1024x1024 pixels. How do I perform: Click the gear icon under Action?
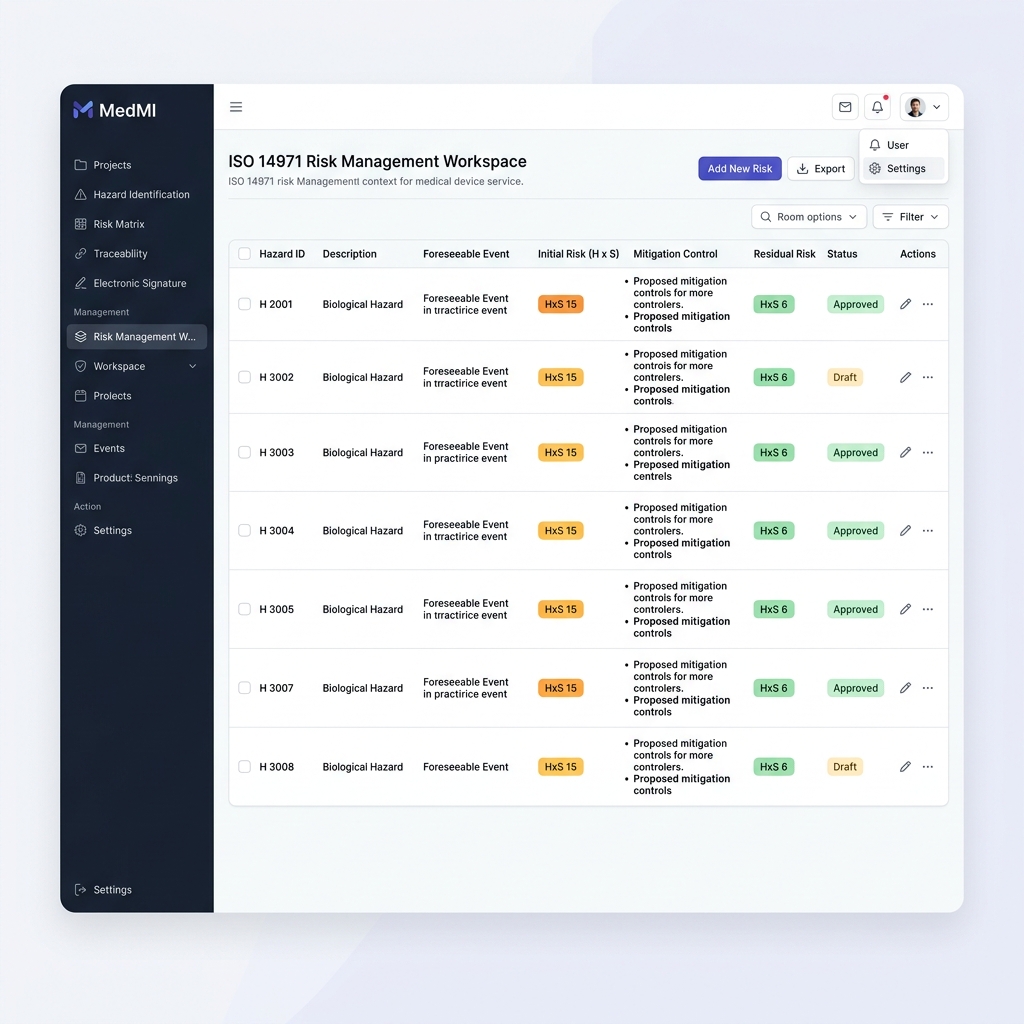pyautogui.click(x=80, y=530)
